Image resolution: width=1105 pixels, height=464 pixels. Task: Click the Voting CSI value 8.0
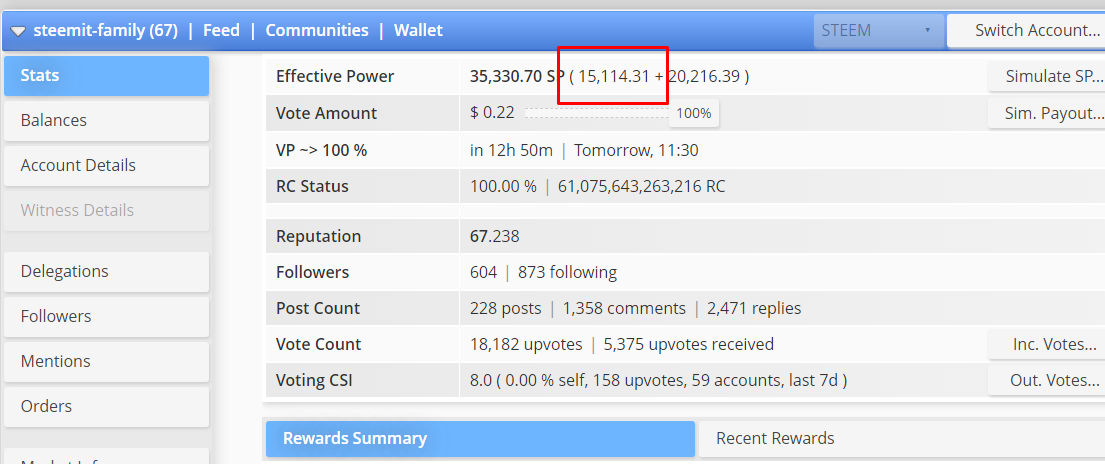481,381
